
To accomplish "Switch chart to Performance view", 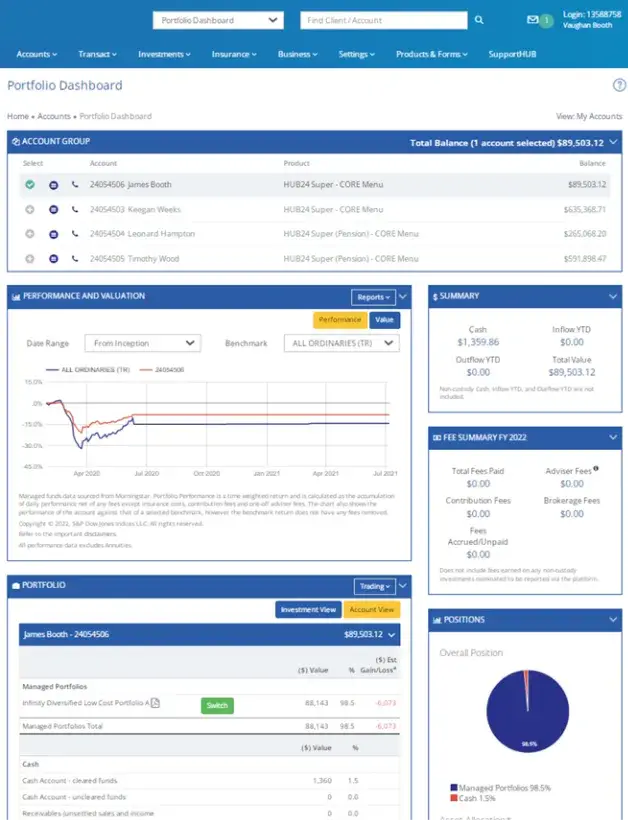I will tap(340, 320).
